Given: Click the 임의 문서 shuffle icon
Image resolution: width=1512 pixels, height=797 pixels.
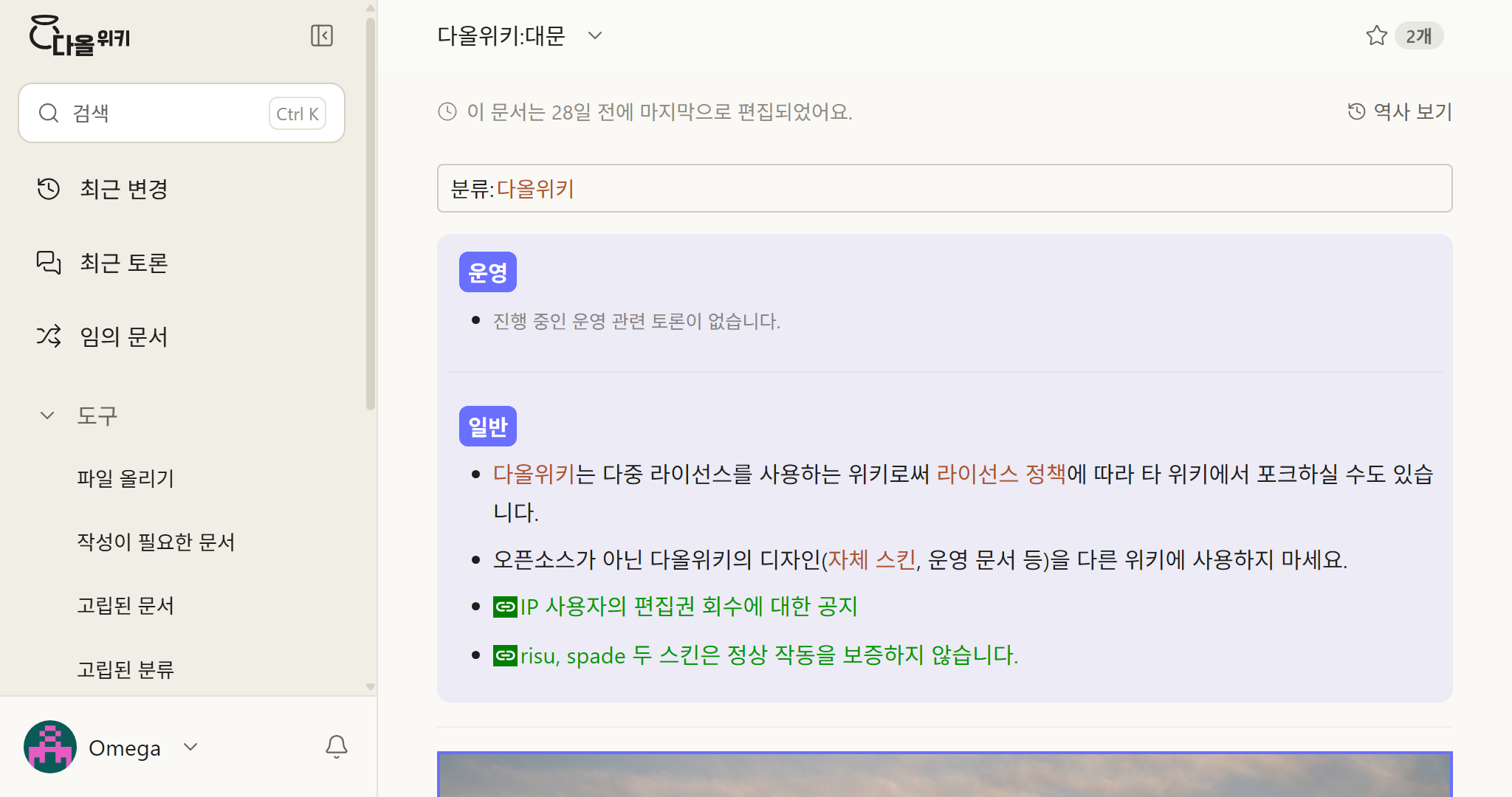Looking at the screenshot, I should 49,337.
